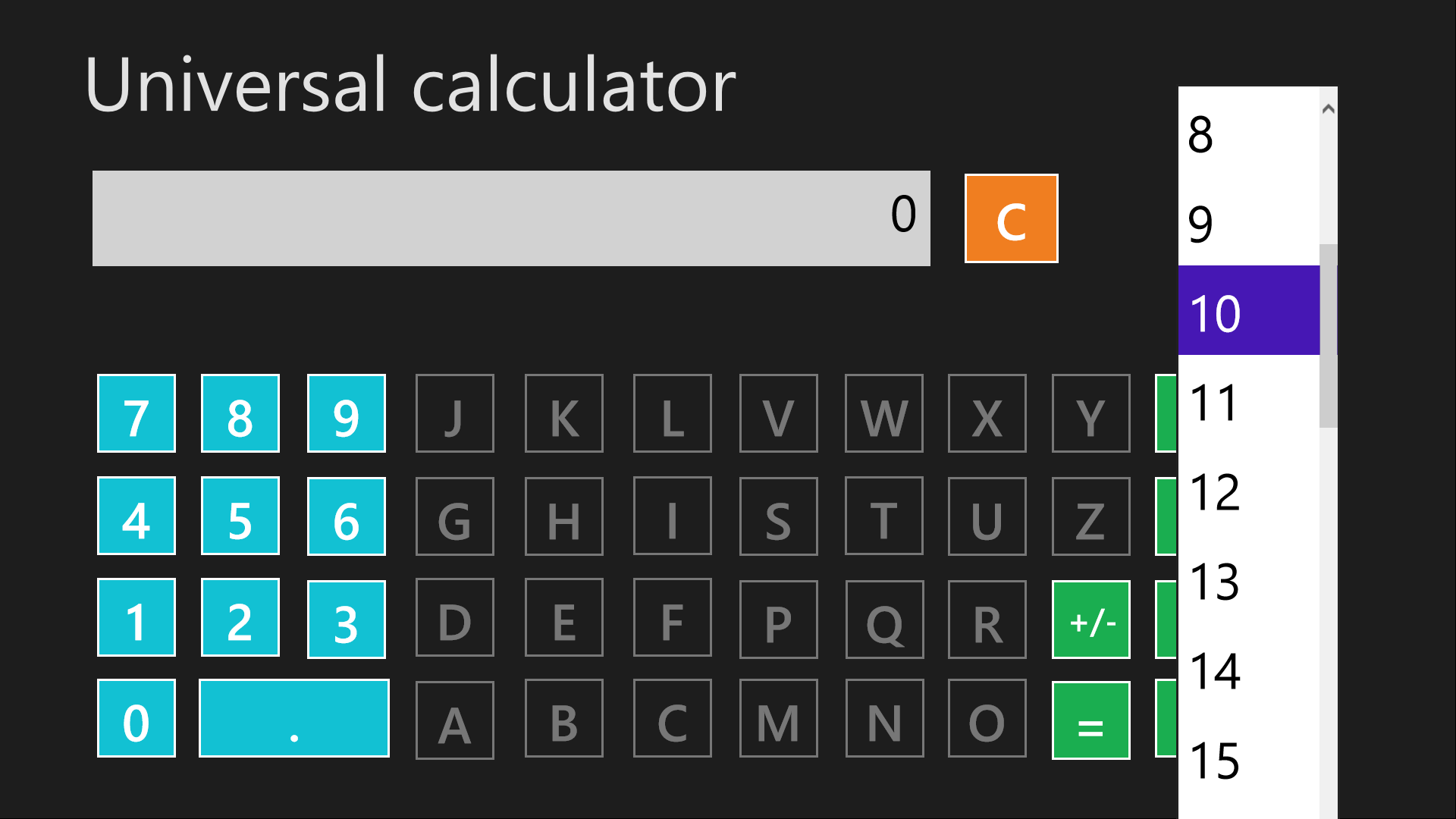
Task: Click the dropdown list scrollbar thumb
Action: 1328,336
